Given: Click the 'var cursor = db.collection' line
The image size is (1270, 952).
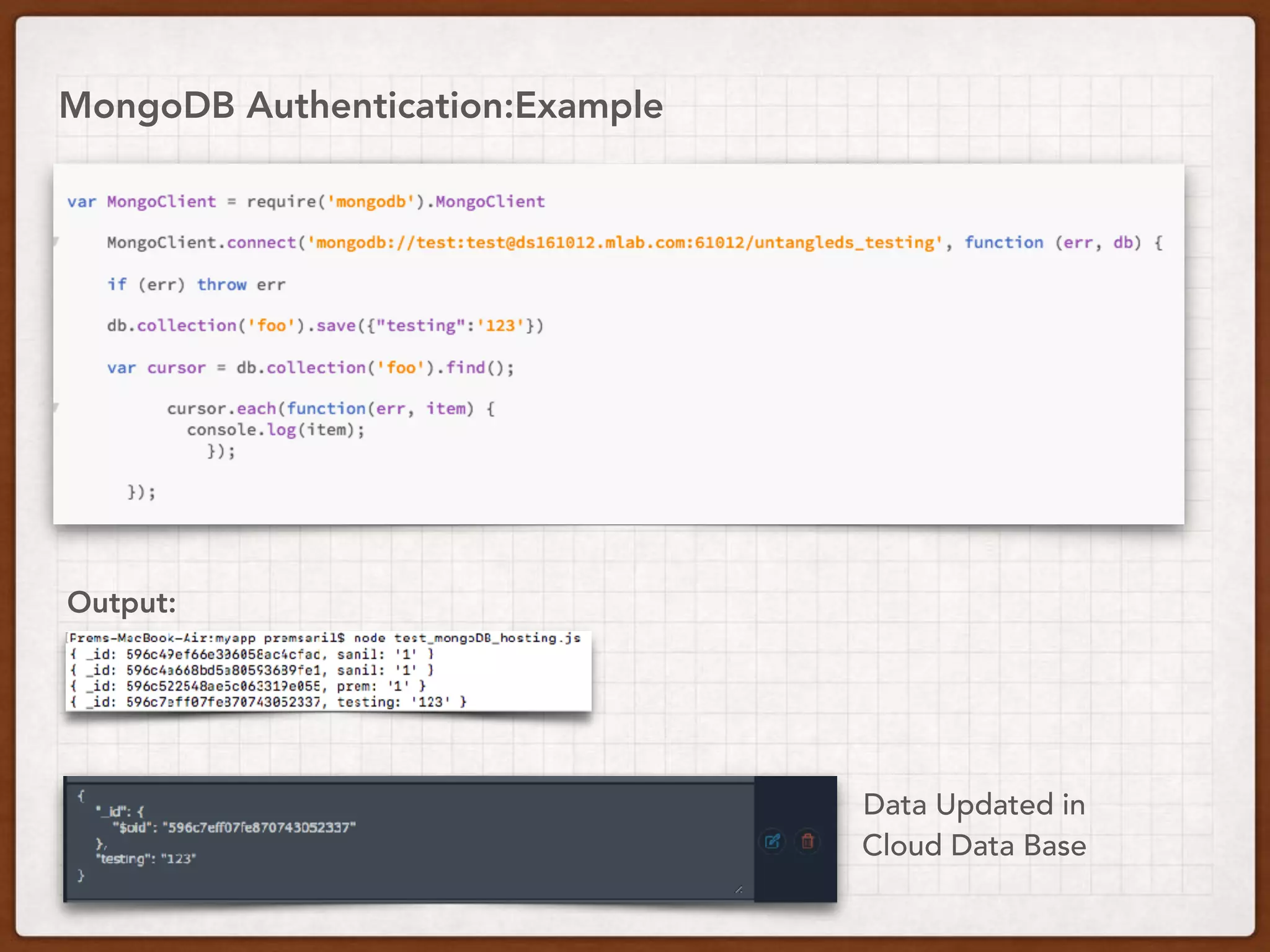Looking at the screenshot, I should point(310,368).
